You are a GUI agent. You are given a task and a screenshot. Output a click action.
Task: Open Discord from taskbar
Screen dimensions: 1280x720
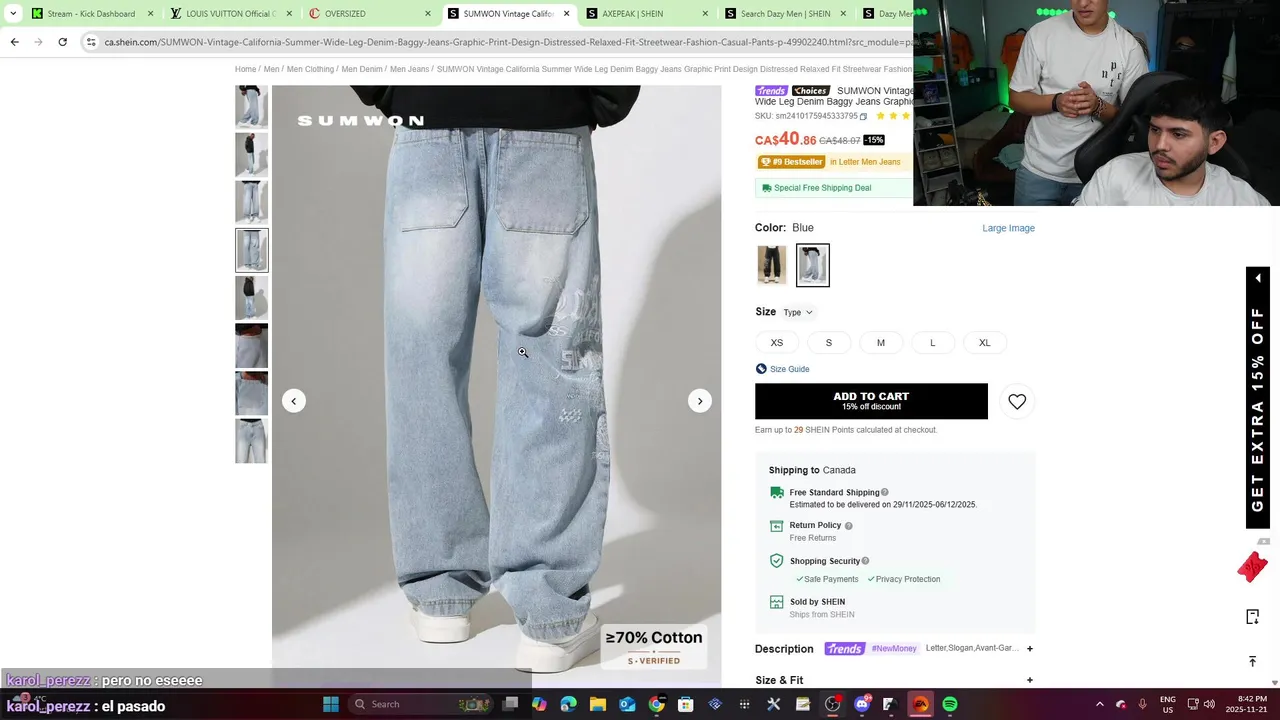(x=862, y=704)
